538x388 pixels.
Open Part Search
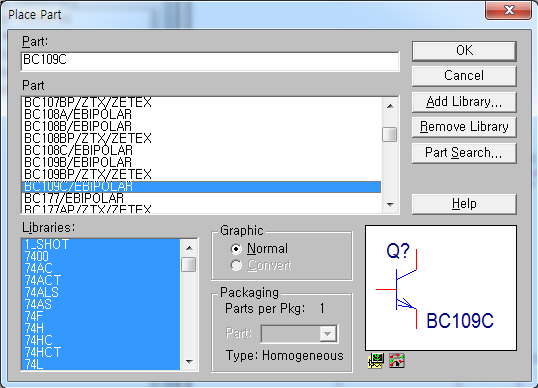coord(464,153)
